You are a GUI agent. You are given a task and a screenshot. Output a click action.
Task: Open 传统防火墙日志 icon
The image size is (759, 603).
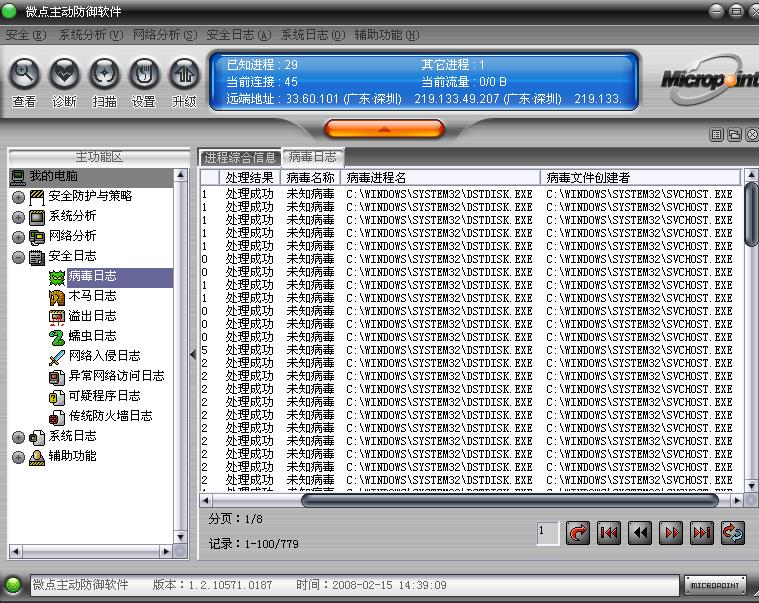[x=57, y=417]
